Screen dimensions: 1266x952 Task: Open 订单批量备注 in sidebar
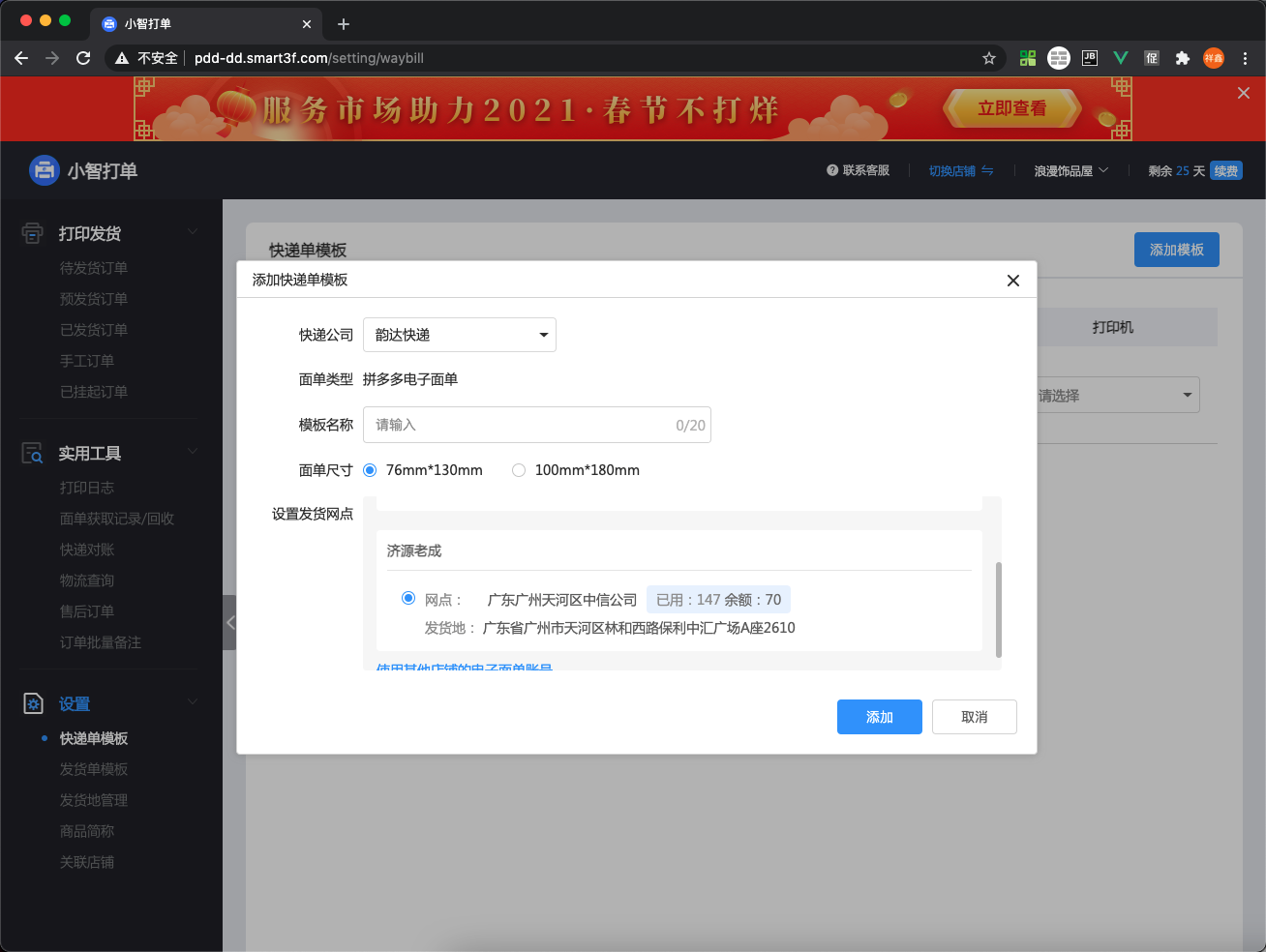[101, 642]
